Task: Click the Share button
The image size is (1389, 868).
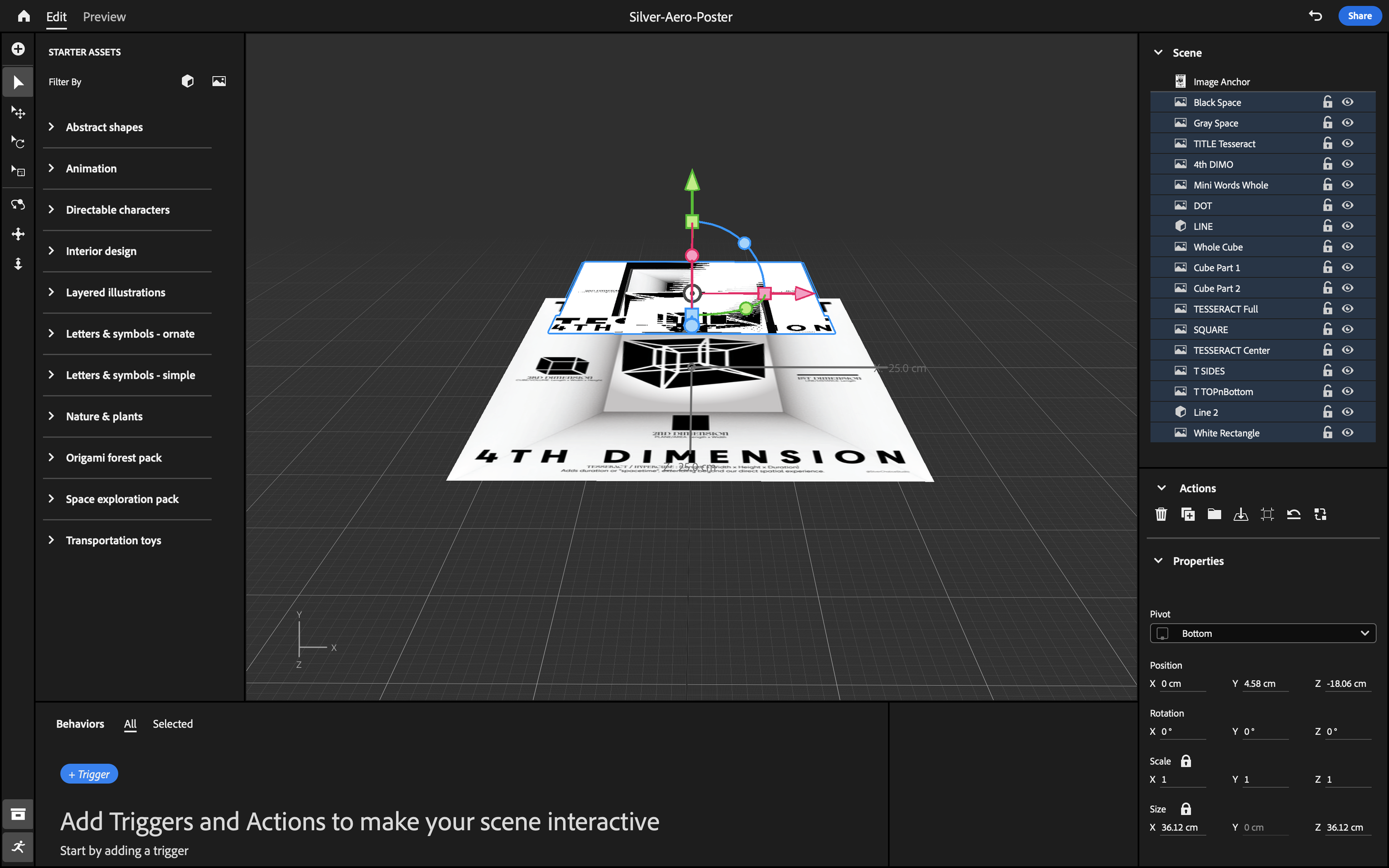Action: (1360, 16)
